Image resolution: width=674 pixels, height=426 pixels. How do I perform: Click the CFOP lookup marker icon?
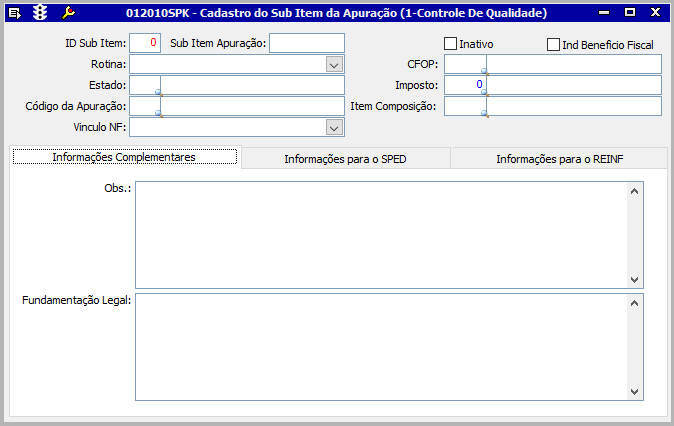click(x=484, y=71)
